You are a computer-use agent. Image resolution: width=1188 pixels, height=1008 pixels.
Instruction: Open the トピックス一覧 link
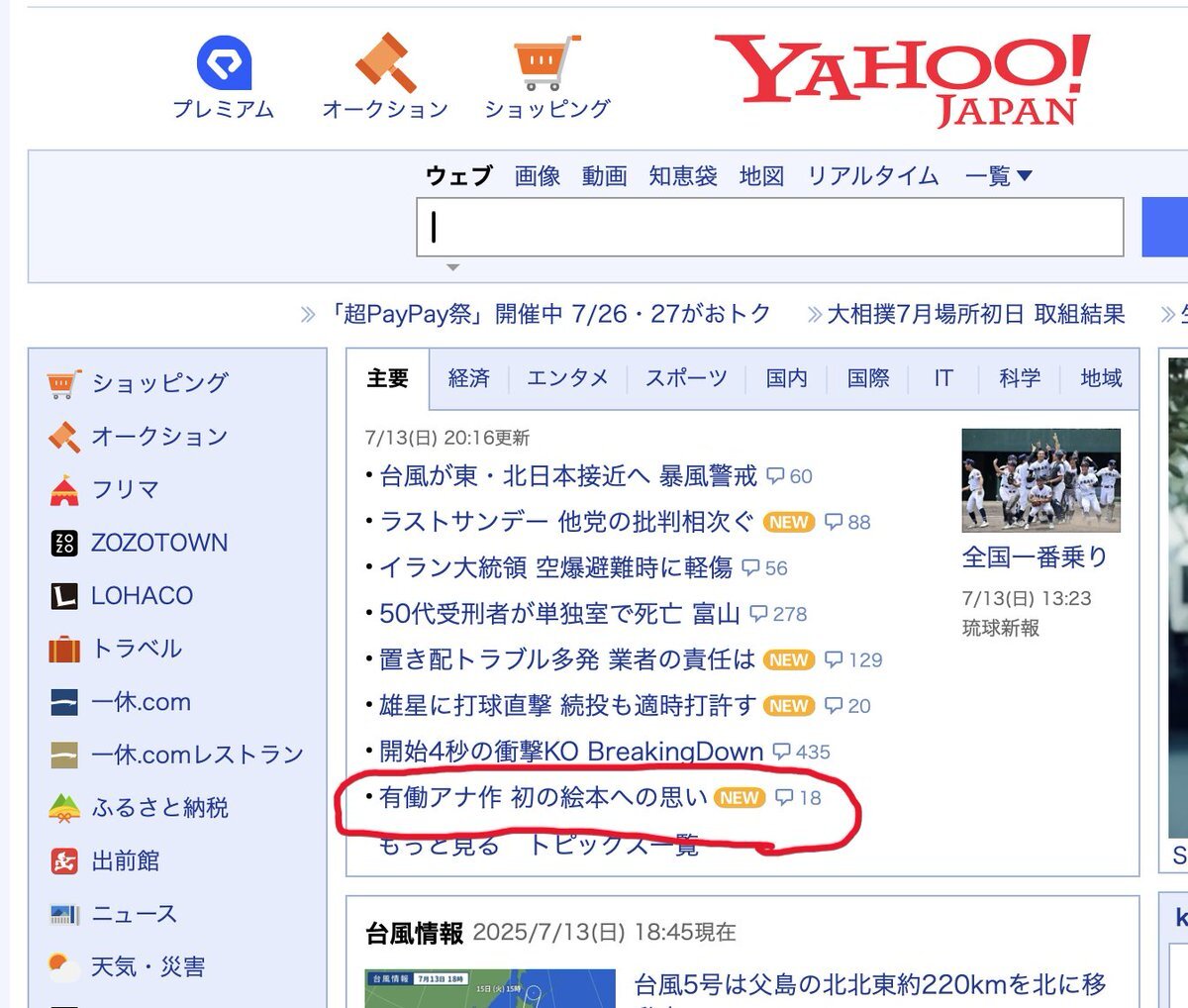[613, 844]
